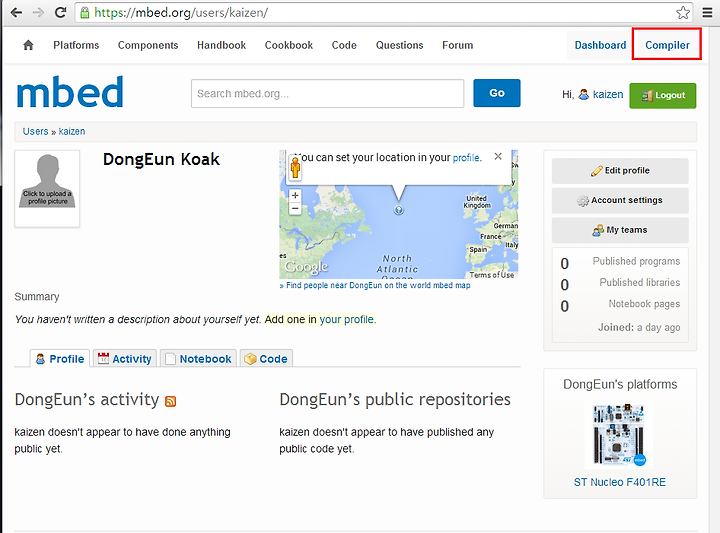Open the ST Nucleo F401RE link

pyautogui.click(x=619, y=482)
